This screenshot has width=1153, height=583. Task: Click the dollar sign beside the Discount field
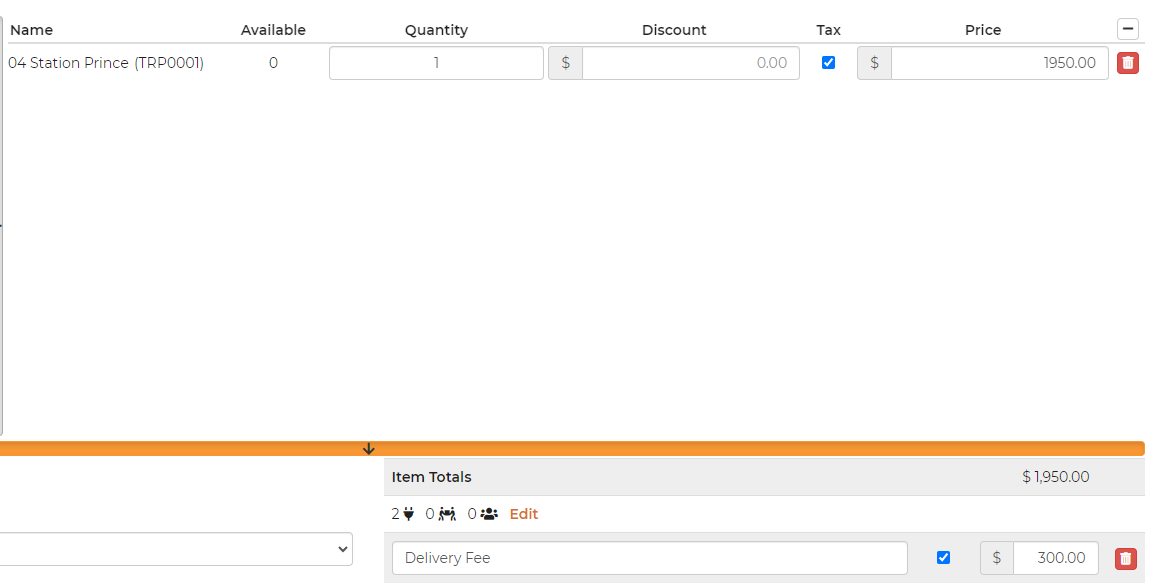[x=565, y=63]
